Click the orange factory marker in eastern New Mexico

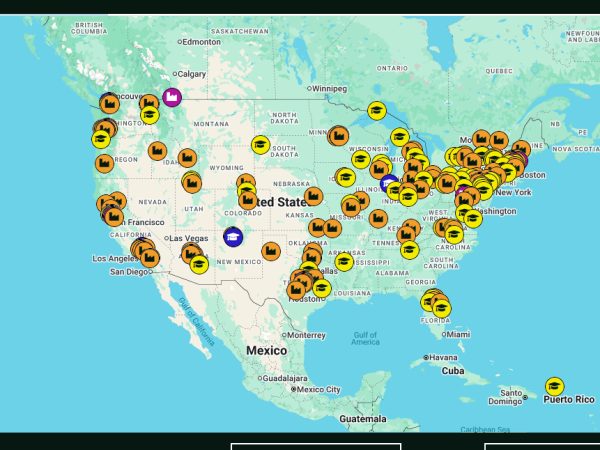(271, 251)
